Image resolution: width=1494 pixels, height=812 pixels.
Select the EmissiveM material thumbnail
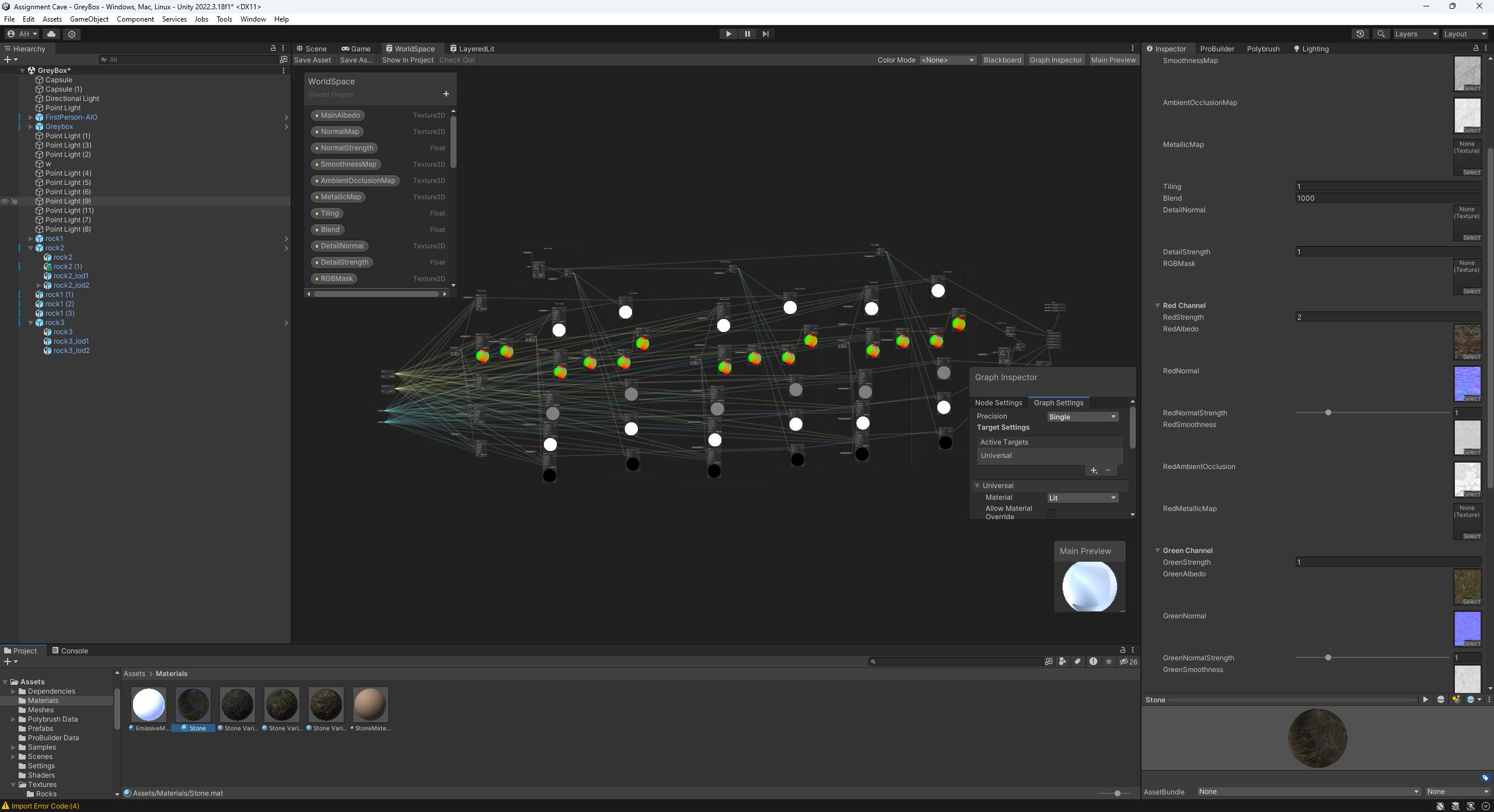[x=148, y=705]
